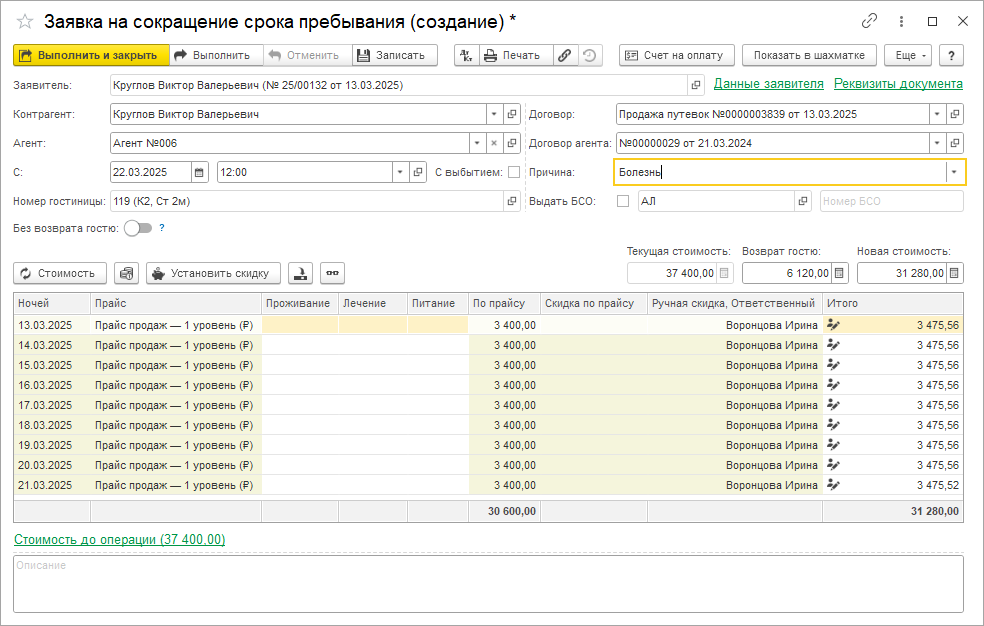Copy link to document via chain icon
This screenshot has height=626, width=984.
coord(869,21)
